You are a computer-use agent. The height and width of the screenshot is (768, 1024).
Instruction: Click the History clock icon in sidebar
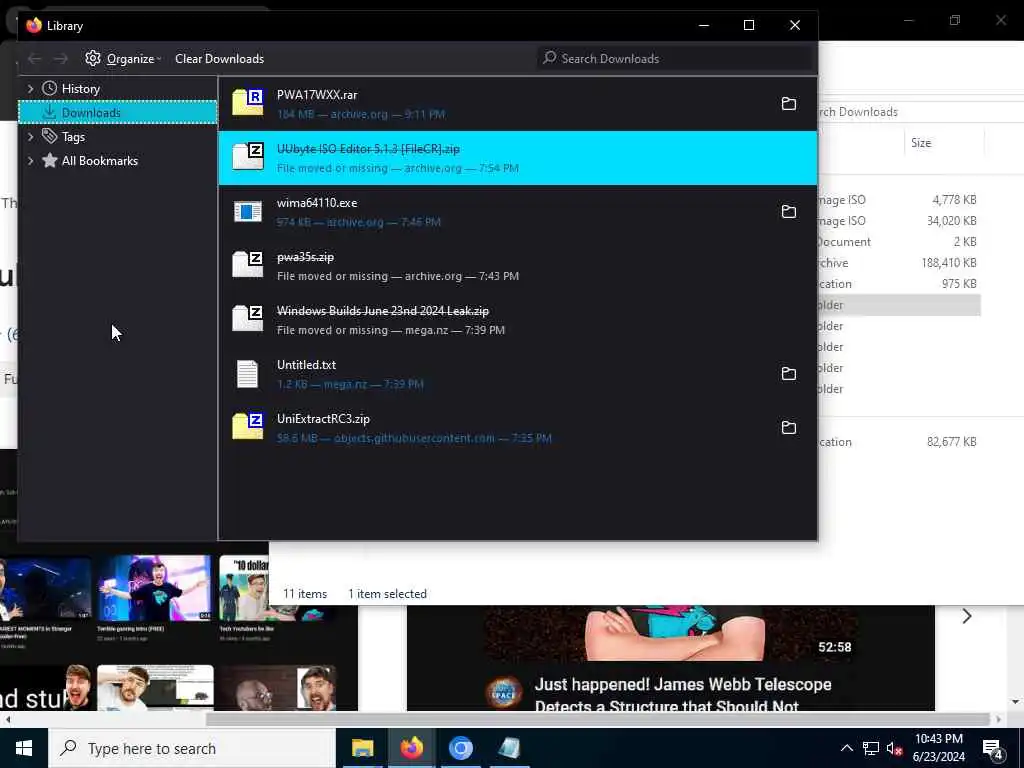50,88
